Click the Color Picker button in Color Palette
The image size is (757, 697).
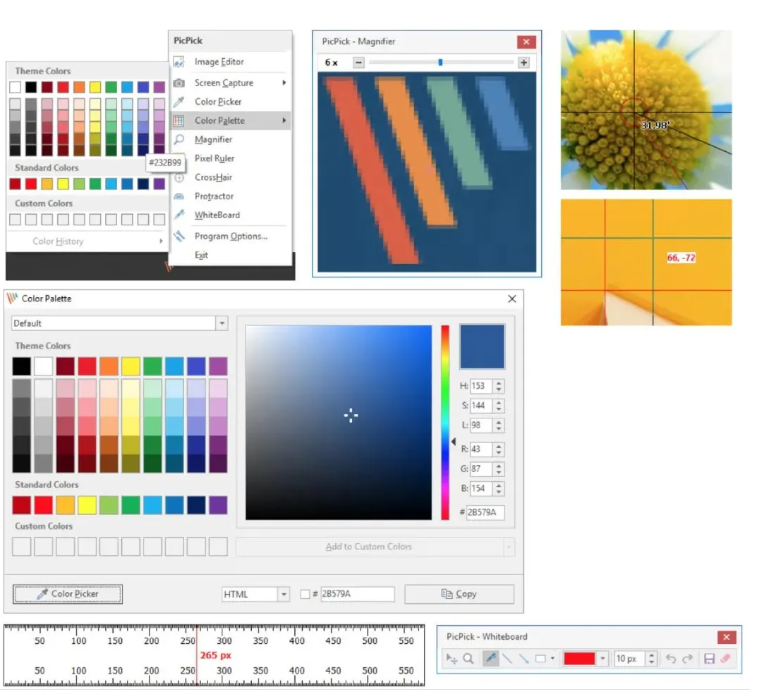[x=69, y=599]
